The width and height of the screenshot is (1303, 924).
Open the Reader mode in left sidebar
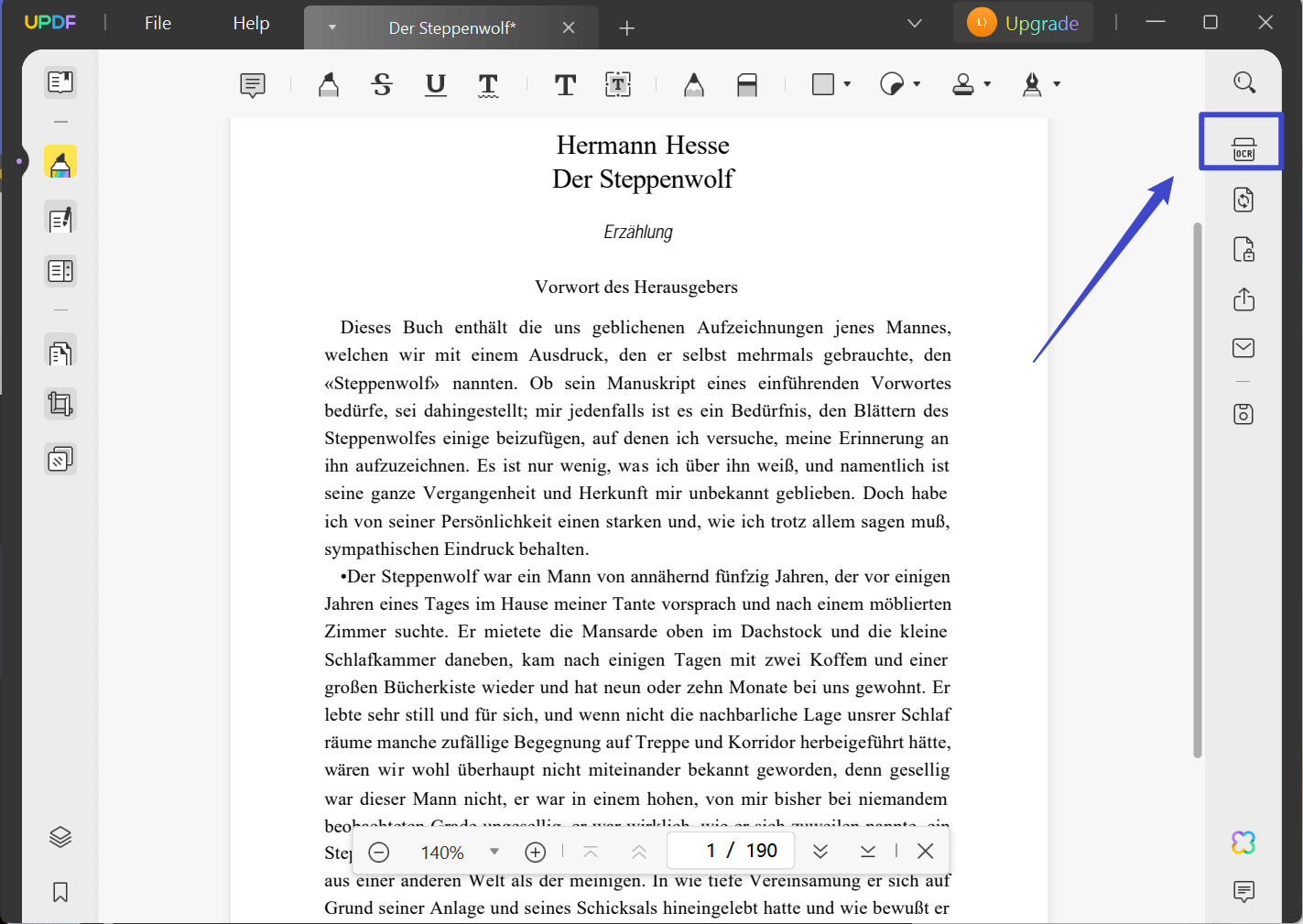tap(60, 82)
